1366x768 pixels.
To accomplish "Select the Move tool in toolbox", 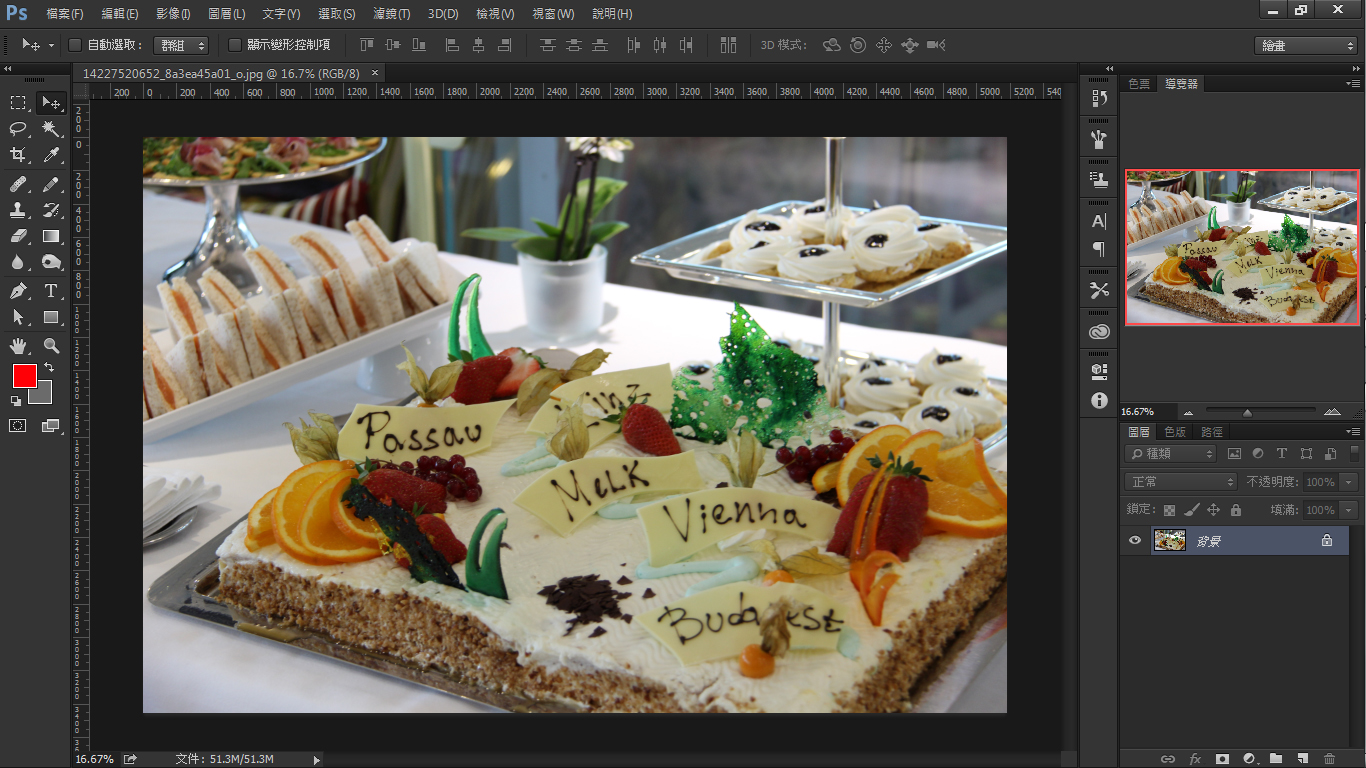I will point(51,102).
